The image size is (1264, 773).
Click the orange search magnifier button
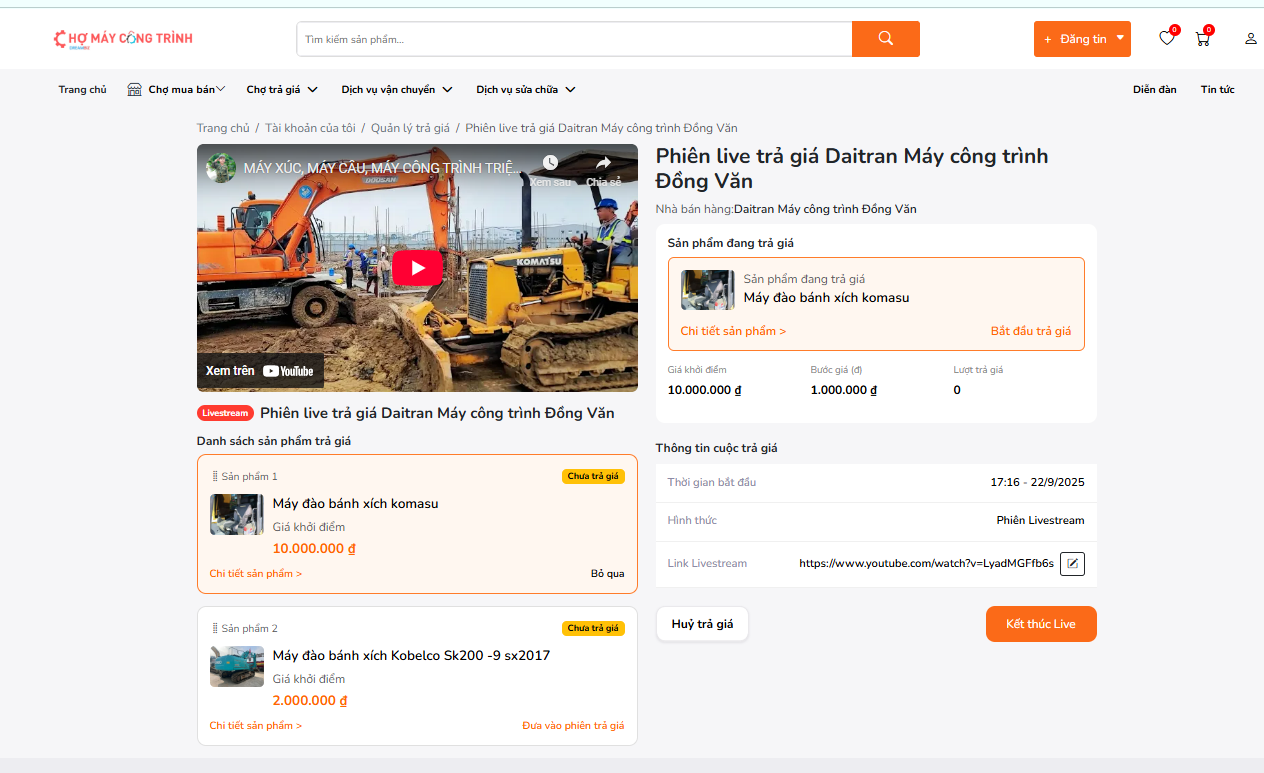pos(885,39)
